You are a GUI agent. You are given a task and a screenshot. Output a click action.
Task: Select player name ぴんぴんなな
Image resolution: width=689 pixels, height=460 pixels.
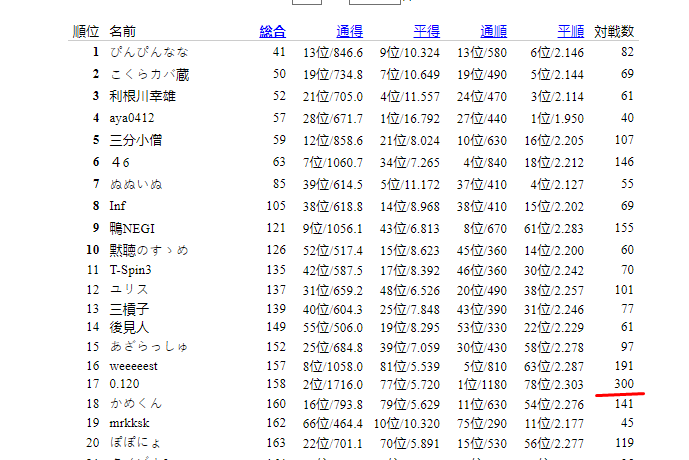point(149,52)
